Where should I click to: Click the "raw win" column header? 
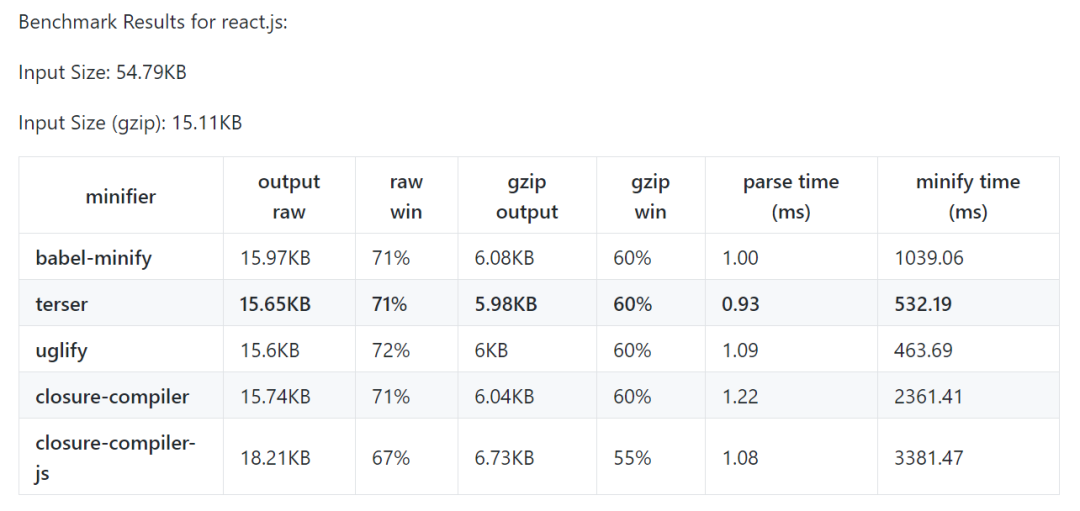(x=406, y=196)
